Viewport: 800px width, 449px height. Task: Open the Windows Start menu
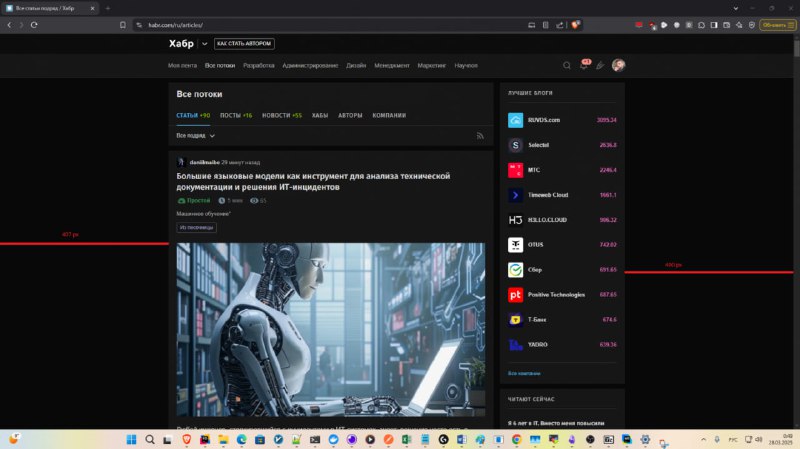tap(131, 439)
